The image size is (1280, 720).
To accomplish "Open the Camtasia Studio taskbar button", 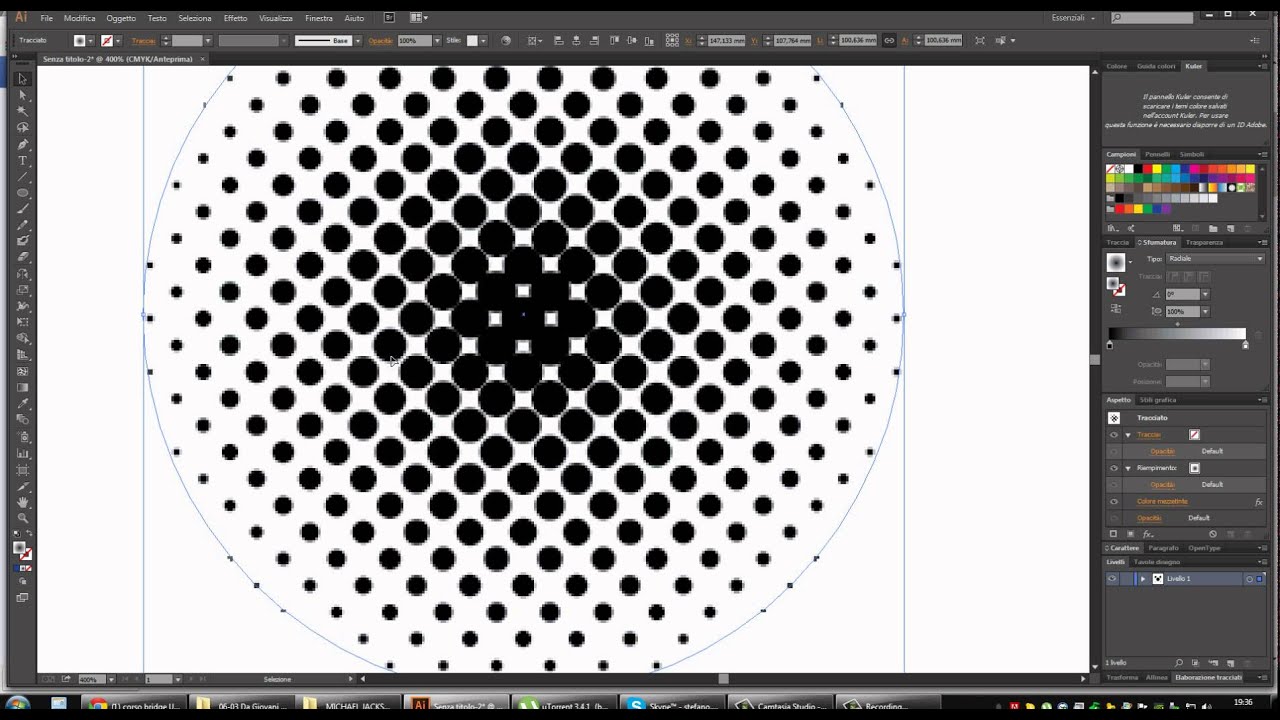I will pos(781,705).
